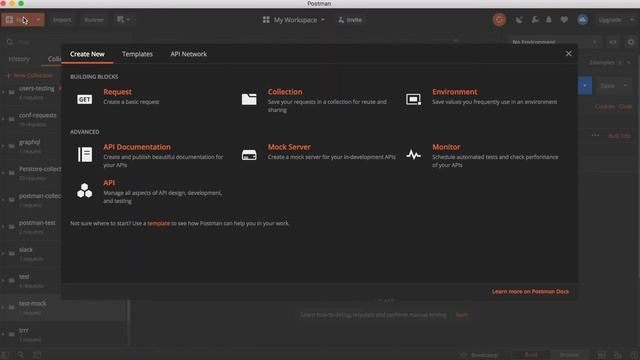Screen dimensions: 640x360
Task: Open the History sidebar tab
Action: 19,59
